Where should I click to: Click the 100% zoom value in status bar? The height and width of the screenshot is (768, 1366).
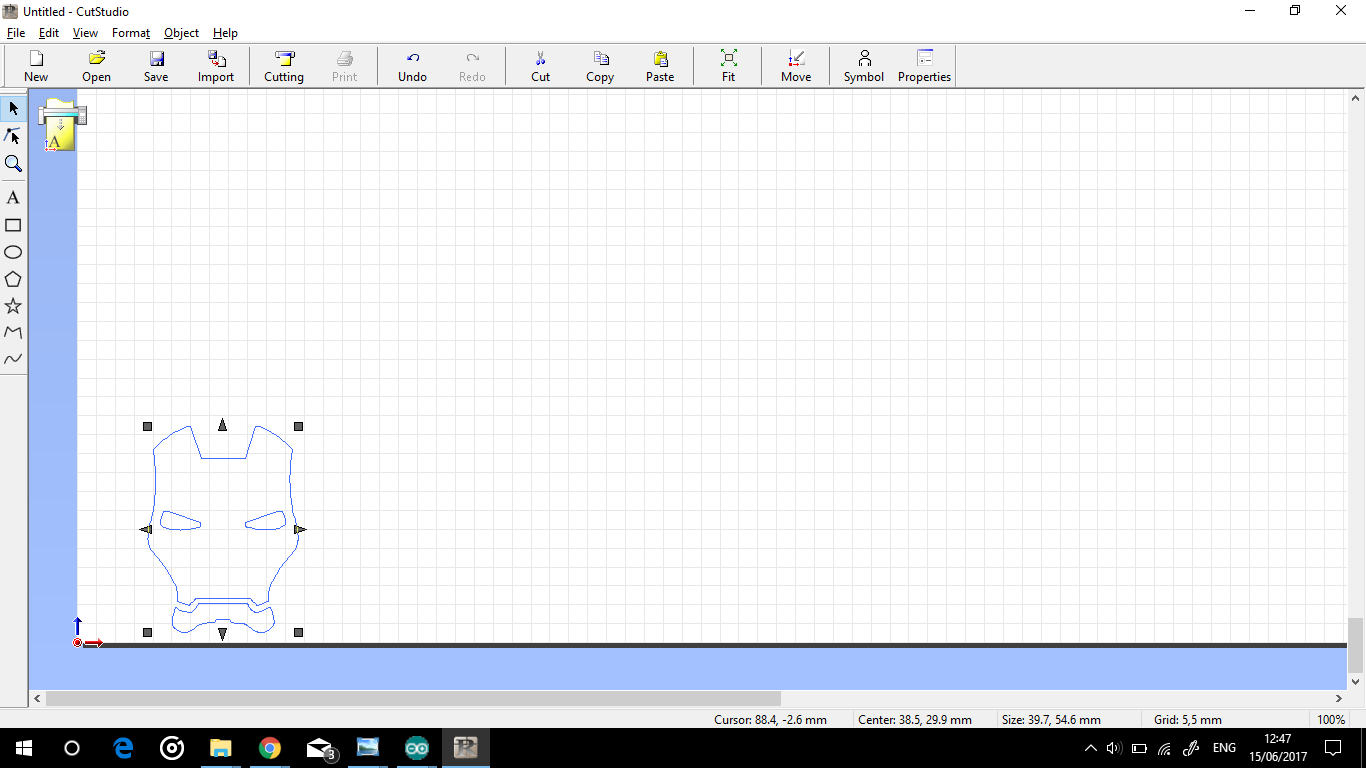[x=1330, y=719]
